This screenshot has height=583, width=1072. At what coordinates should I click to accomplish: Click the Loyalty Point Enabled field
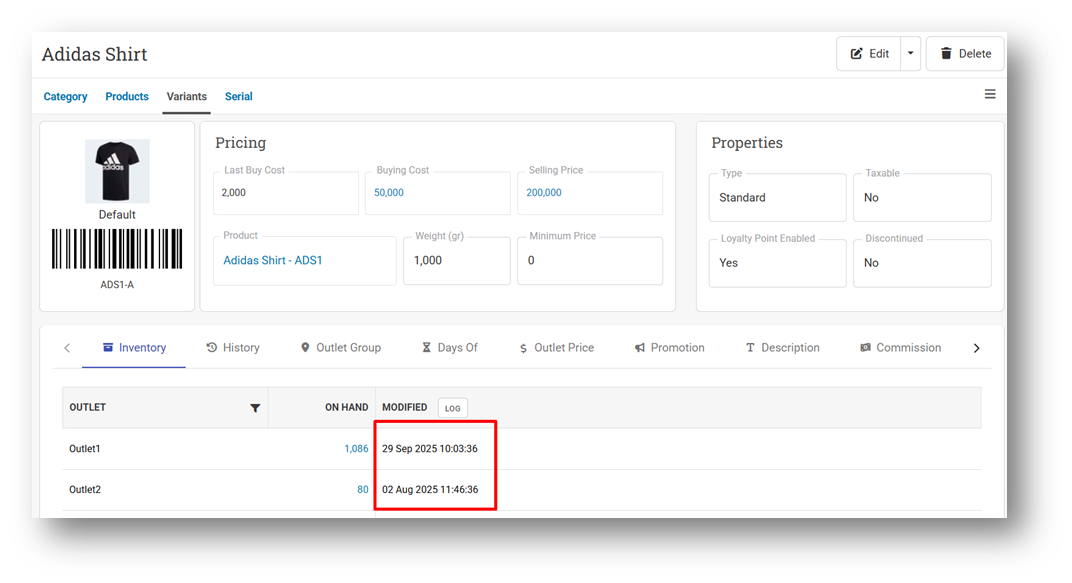[777, 262]
